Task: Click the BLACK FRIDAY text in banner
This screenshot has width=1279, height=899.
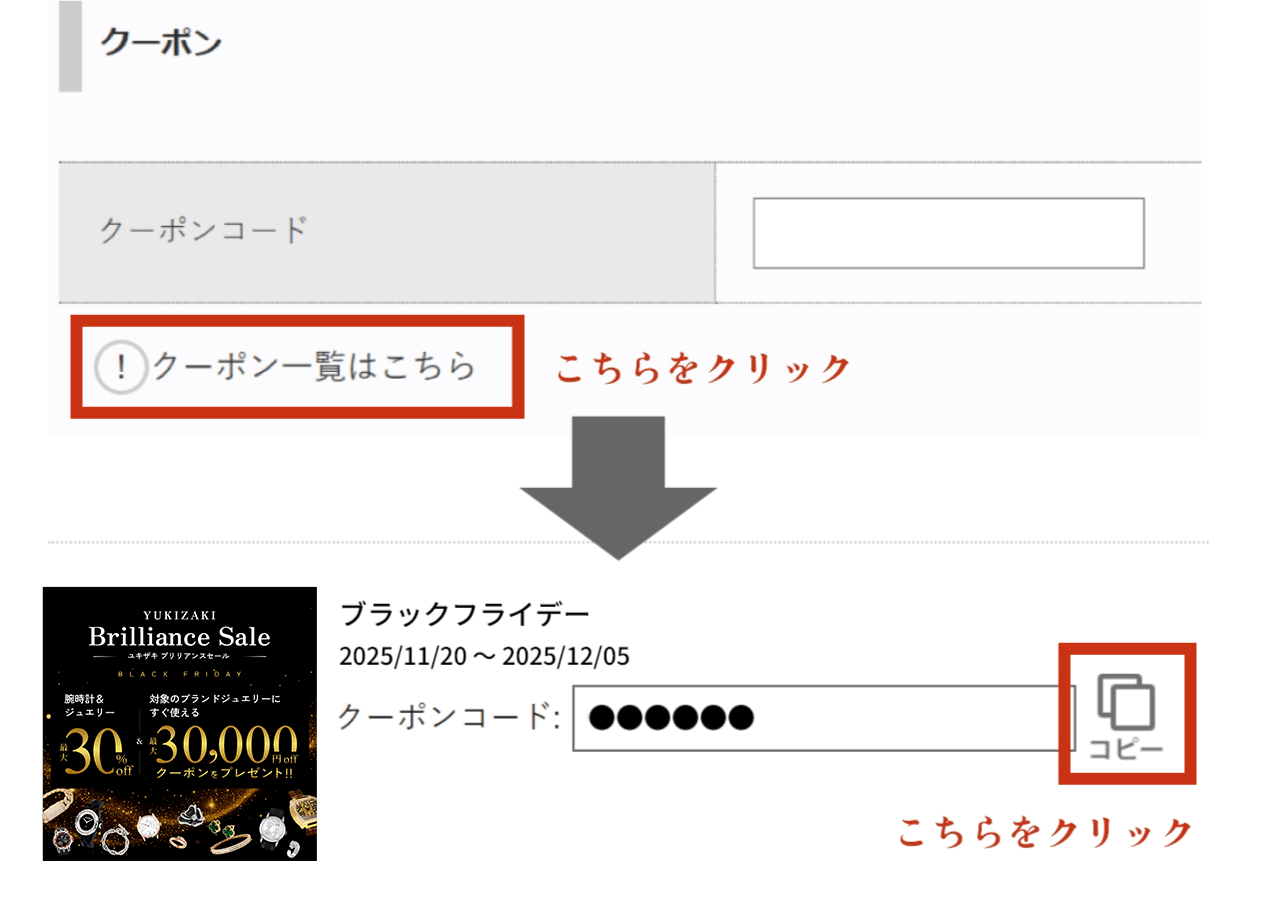Action: point(180,675)
